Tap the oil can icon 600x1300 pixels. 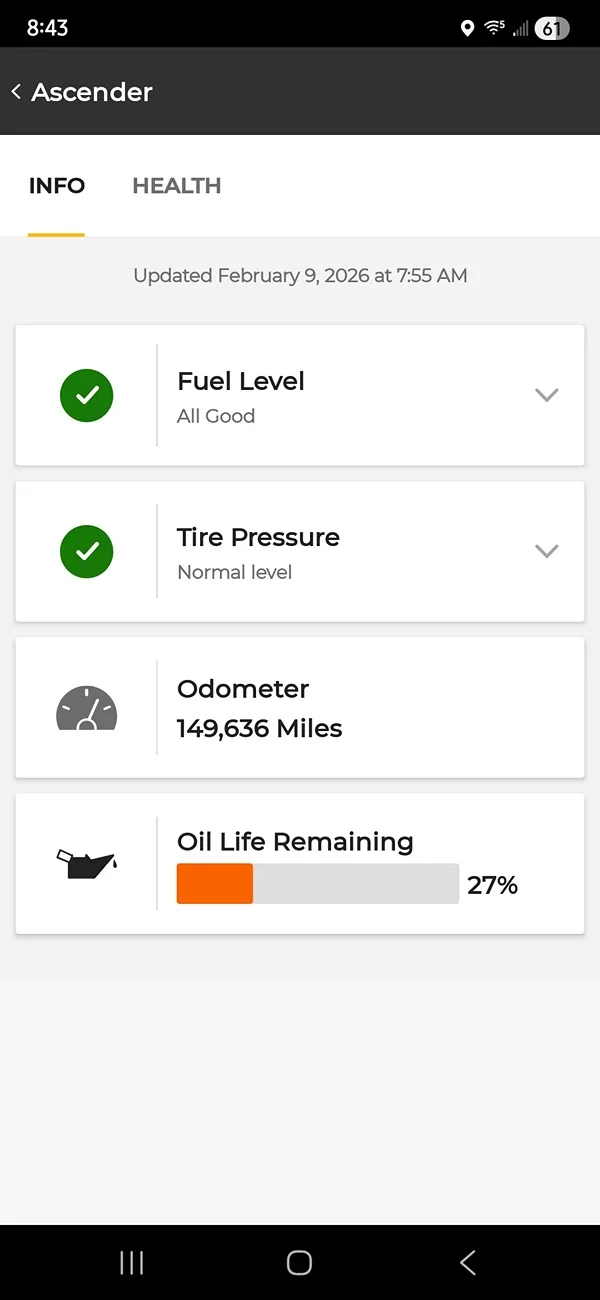point(86,863)
